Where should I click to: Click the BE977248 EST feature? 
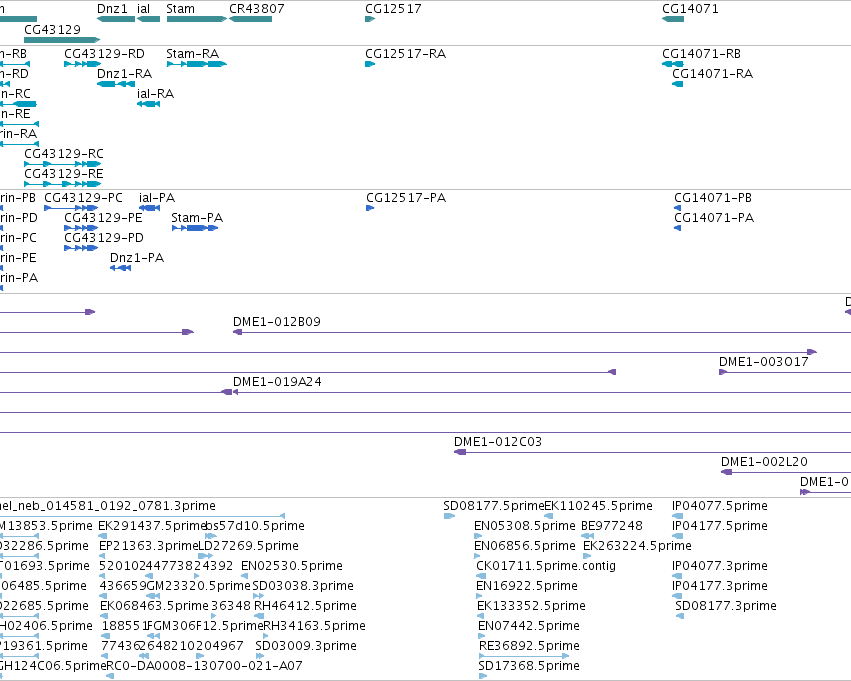pyautogui.click(x=587, y=536)
